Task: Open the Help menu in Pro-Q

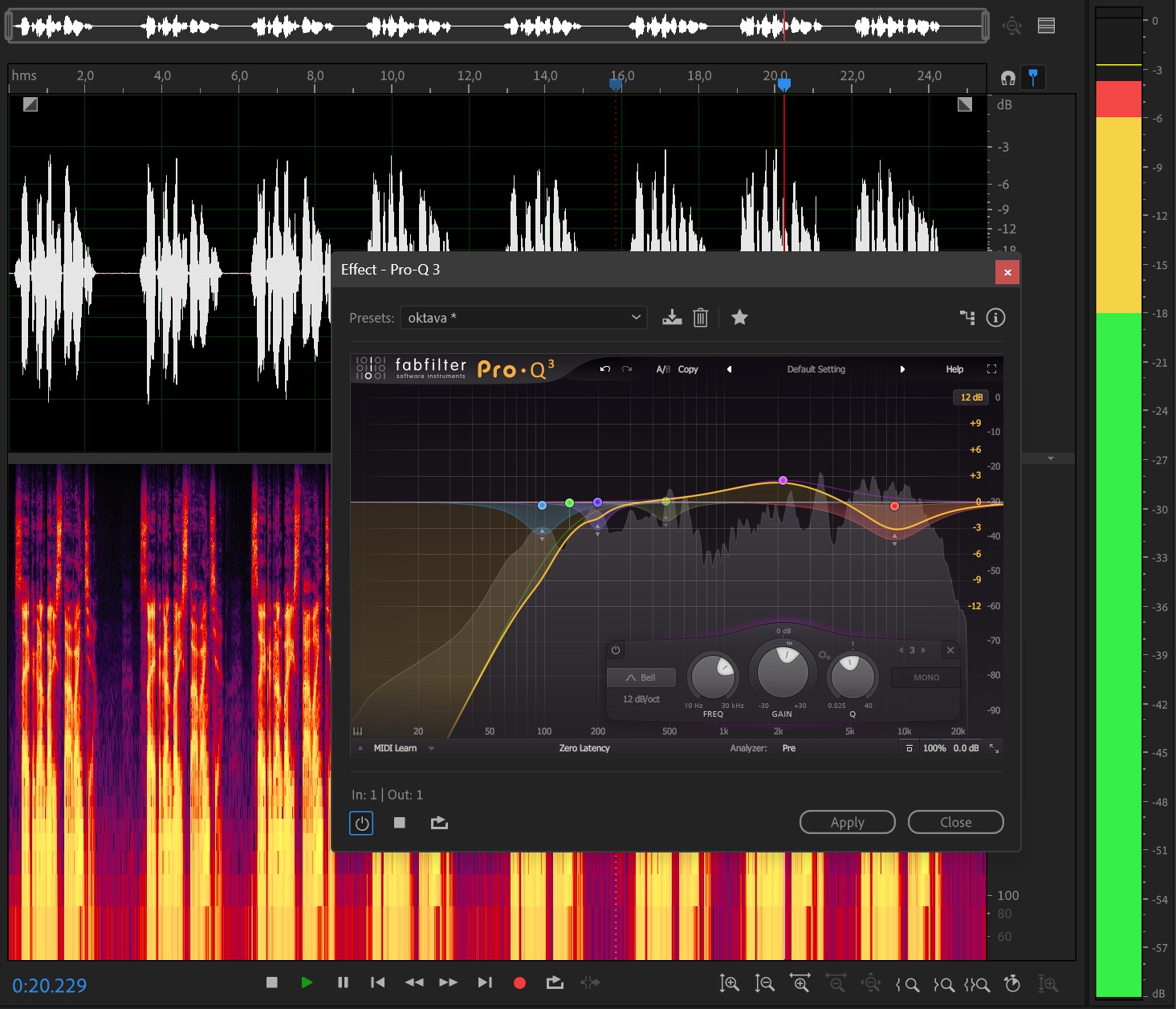Action: 954,369
